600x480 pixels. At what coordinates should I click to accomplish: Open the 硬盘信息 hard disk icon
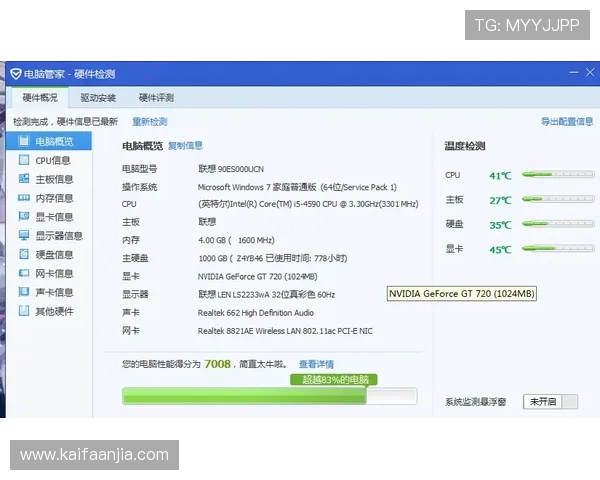pos(24,254)
